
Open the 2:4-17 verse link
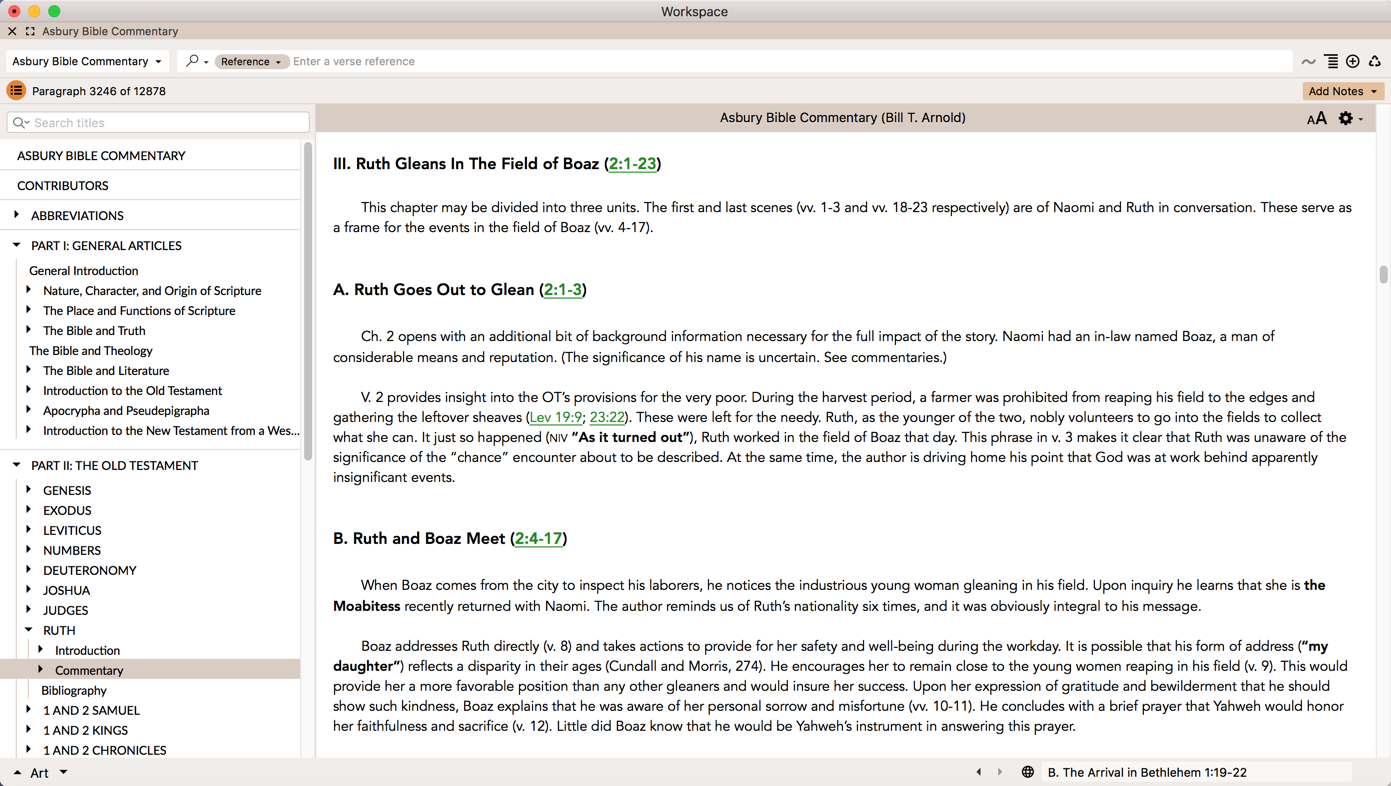tap(538, 539)
